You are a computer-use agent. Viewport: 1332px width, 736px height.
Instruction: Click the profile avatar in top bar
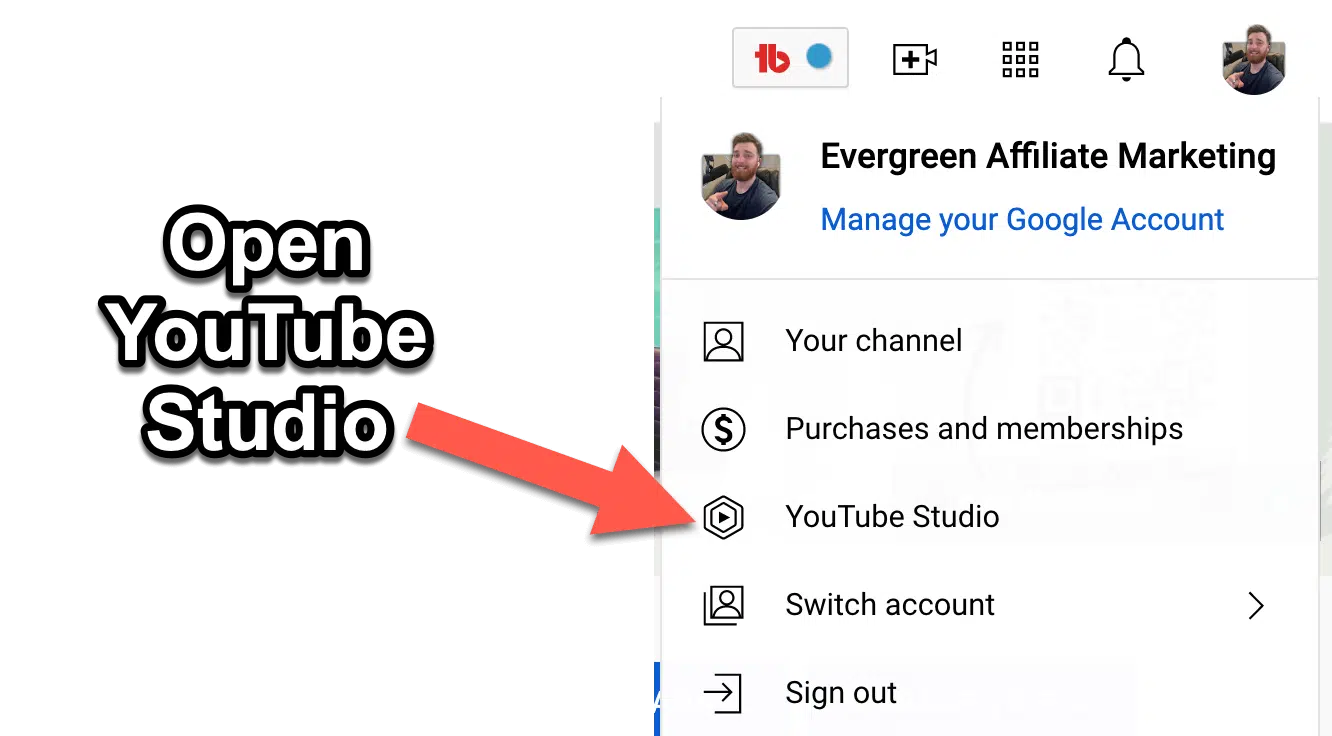click(x=1254, y=60)
